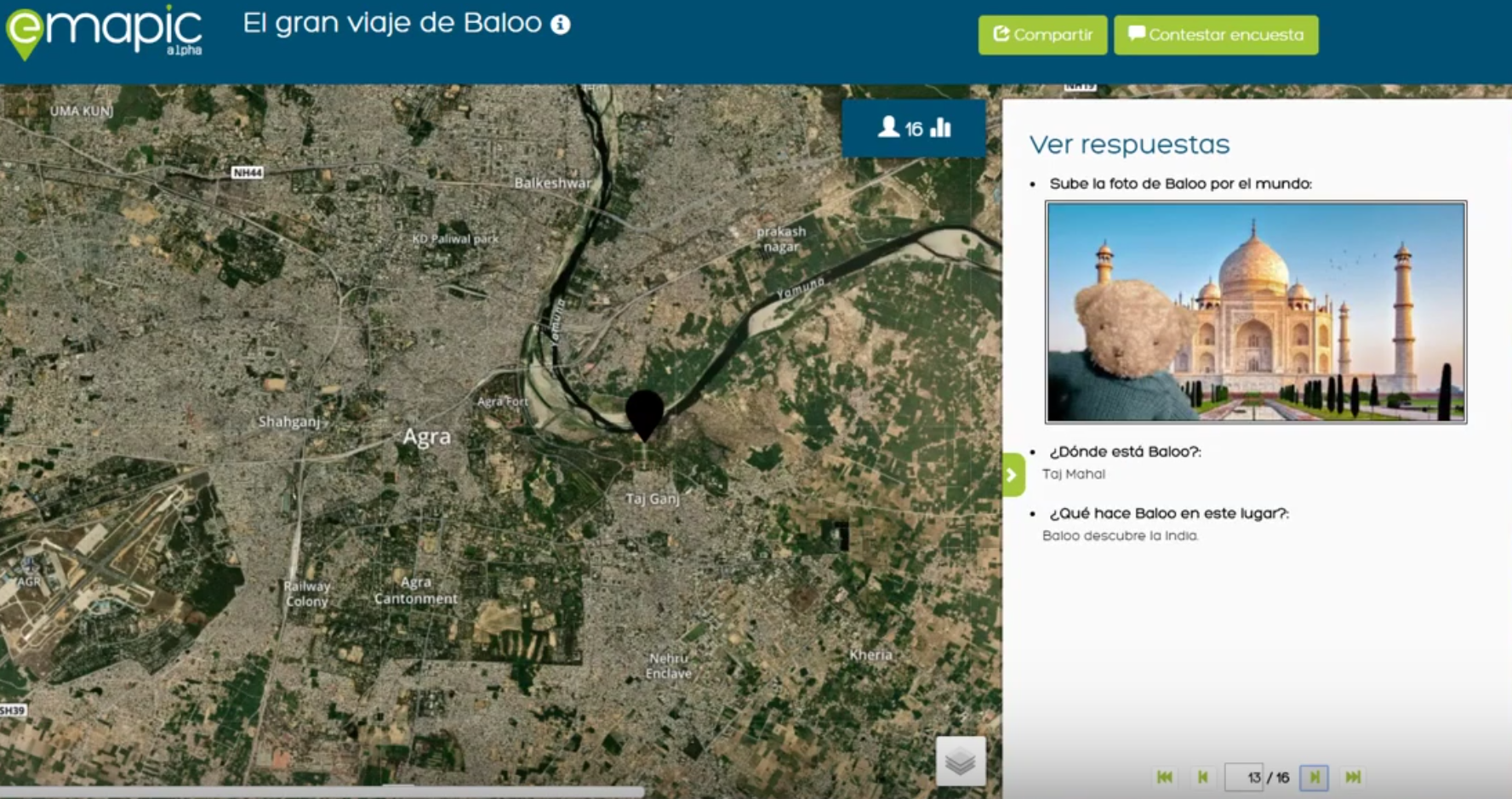Click 'Sube la foto de Baloo' question
1512x799 pixels.
tap(1181, 184)
